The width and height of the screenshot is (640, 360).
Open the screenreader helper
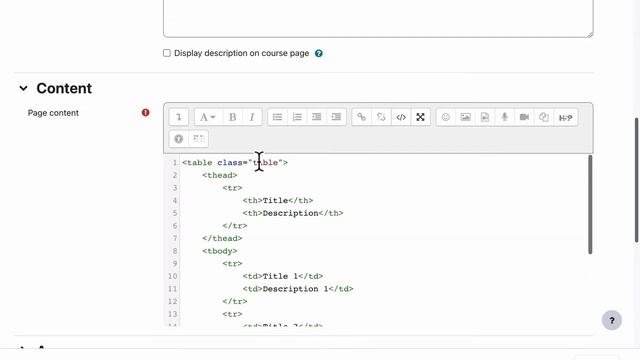tap(199, 139)
